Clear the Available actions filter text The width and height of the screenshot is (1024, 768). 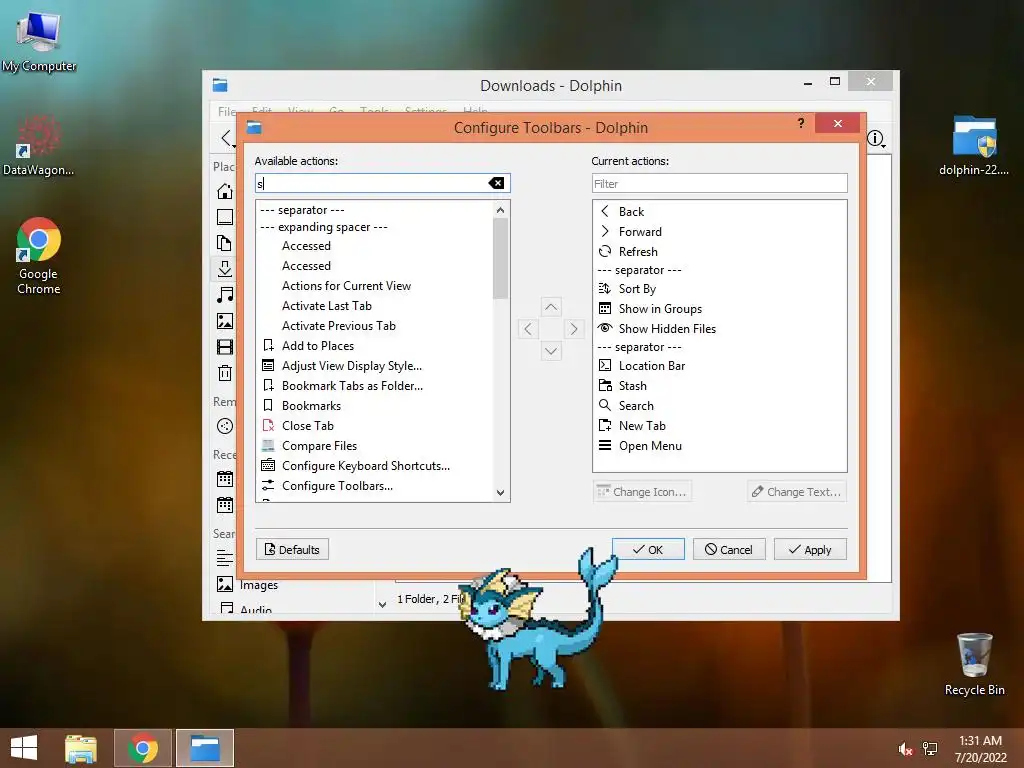[x=496, y=184]
